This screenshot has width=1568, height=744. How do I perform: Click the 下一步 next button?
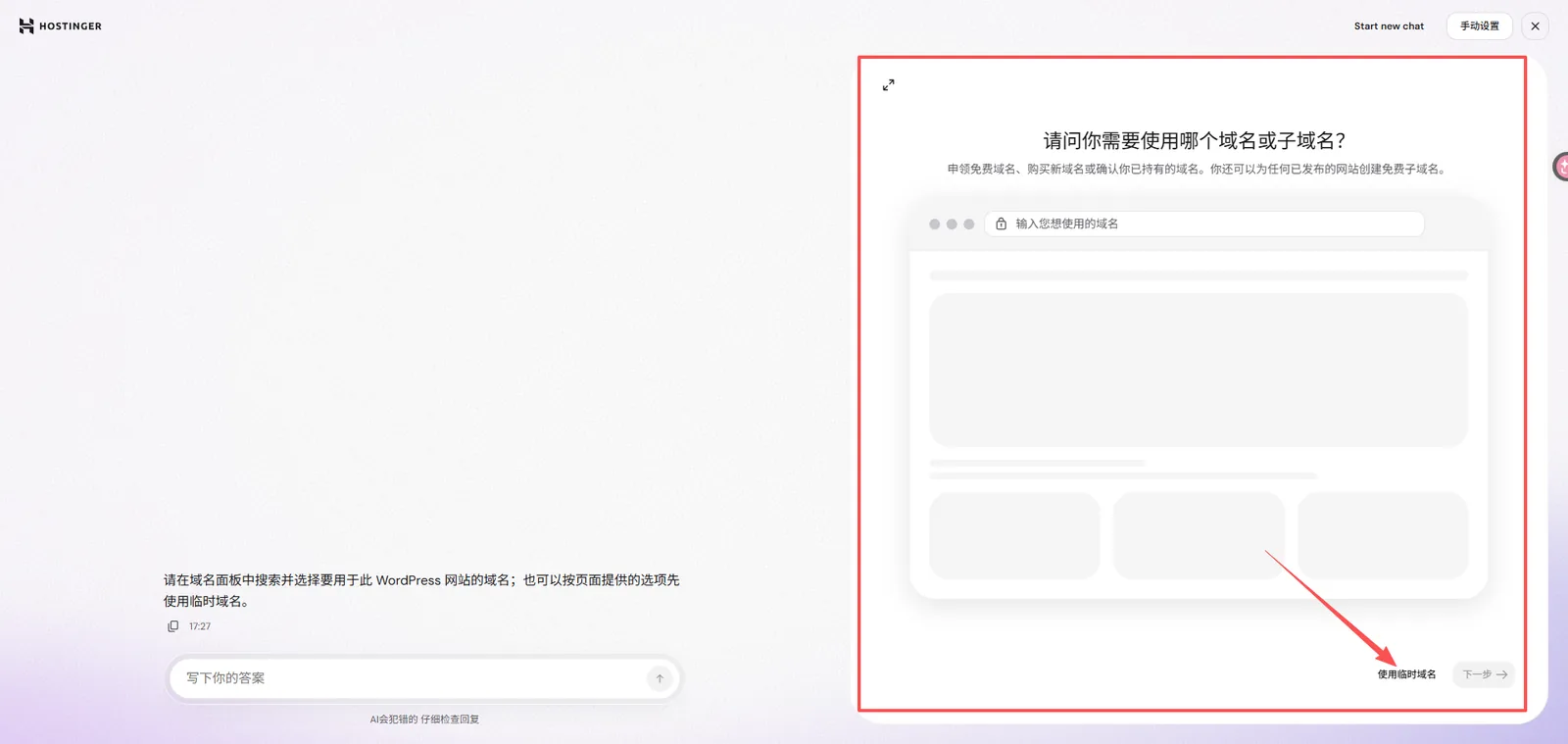(x=1484, y=674)
